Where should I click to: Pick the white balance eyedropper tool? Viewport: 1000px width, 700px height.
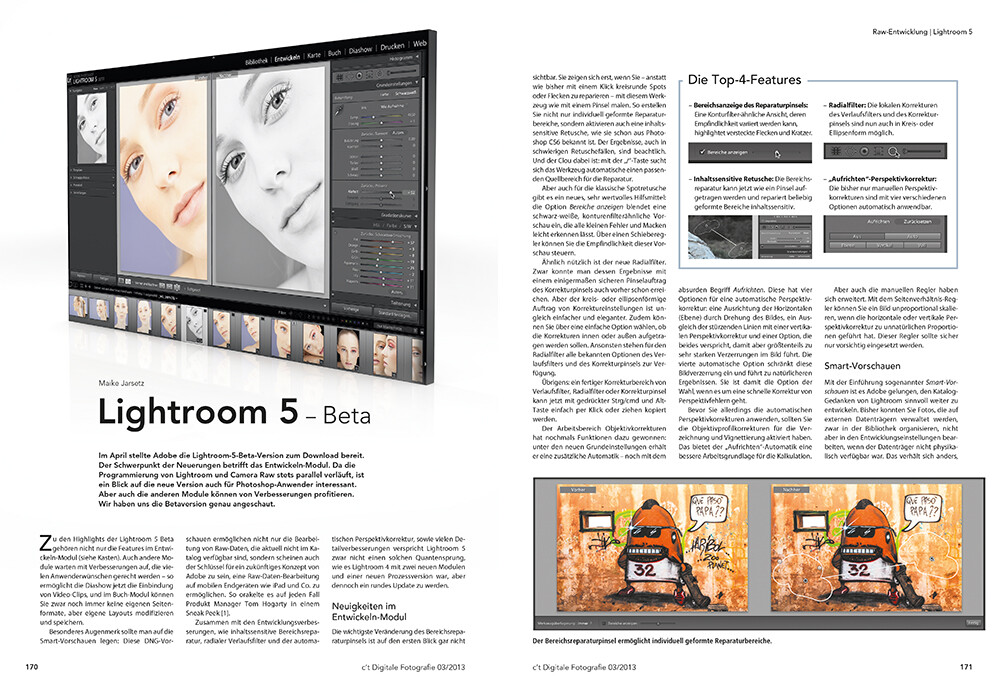[339, 112]
